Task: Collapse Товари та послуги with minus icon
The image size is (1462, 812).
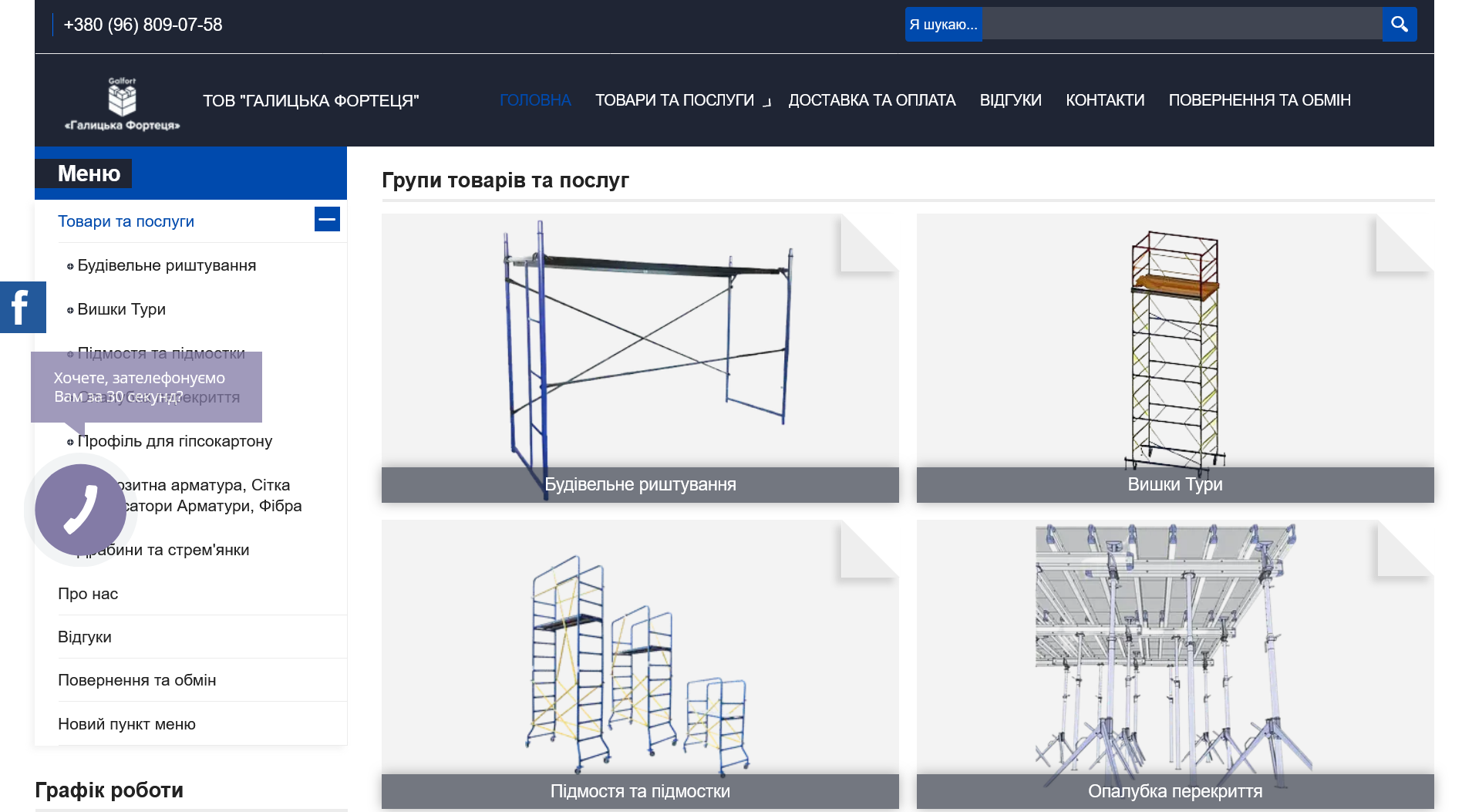Action: pyautogui.click(x=327, y=220)
